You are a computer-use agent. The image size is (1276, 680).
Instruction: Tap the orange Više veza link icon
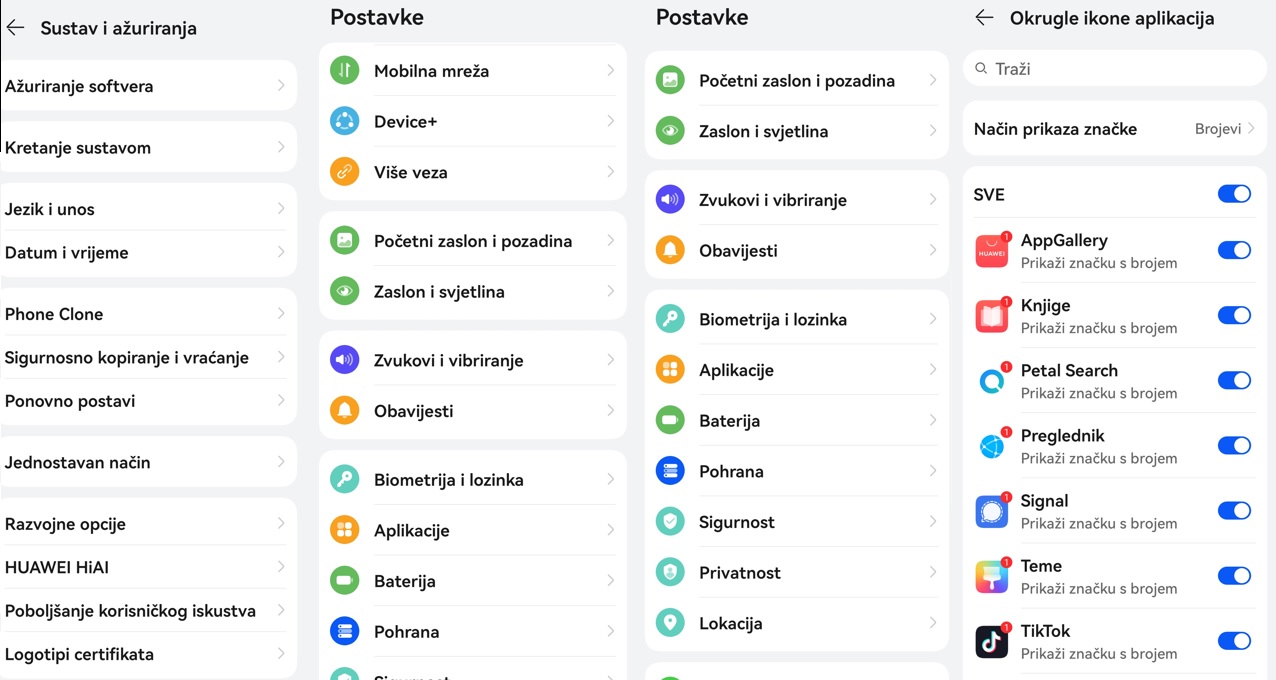tap(344, 172)
